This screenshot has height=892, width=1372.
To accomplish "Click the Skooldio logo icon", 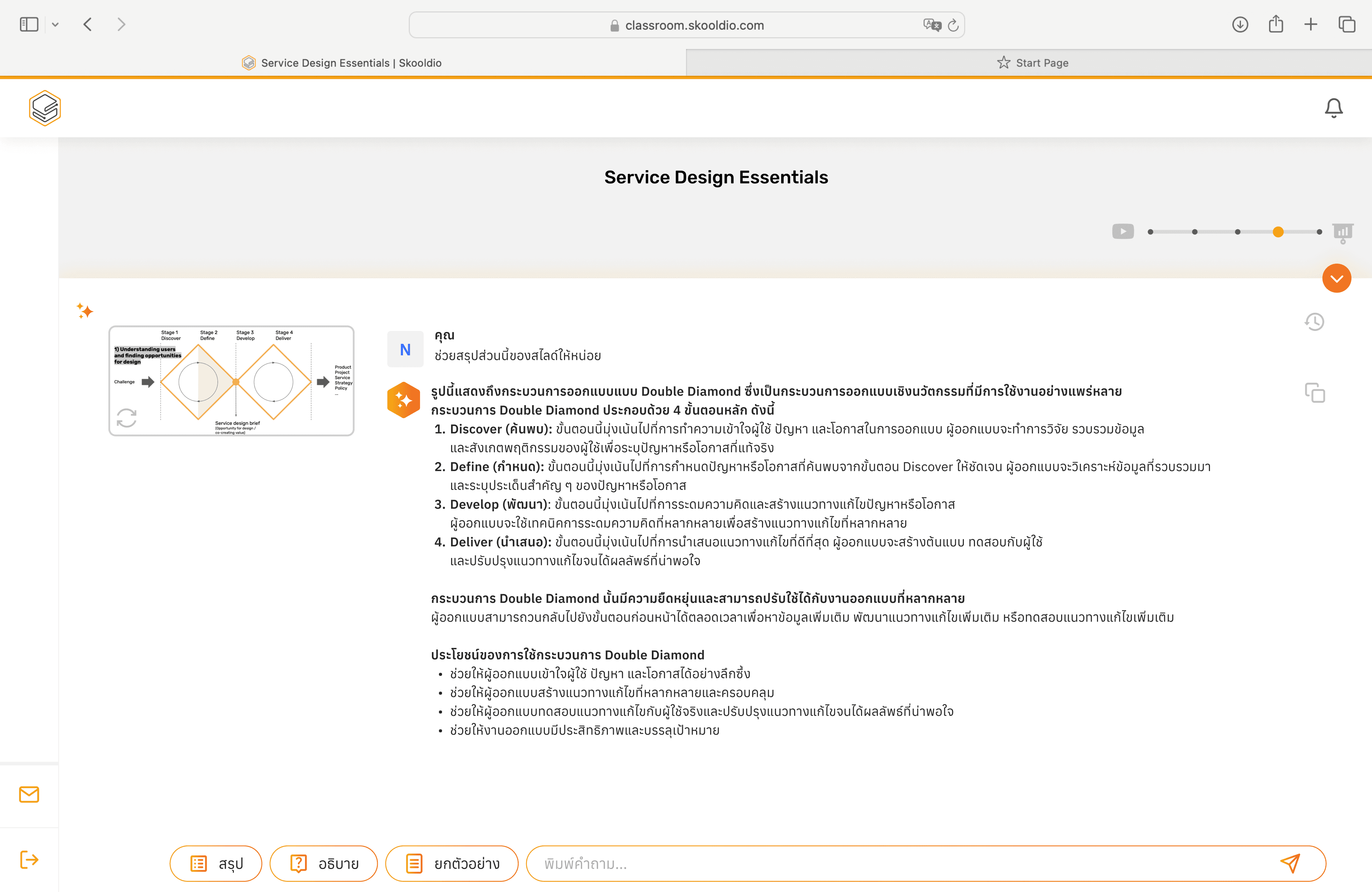I will point(45,108).
